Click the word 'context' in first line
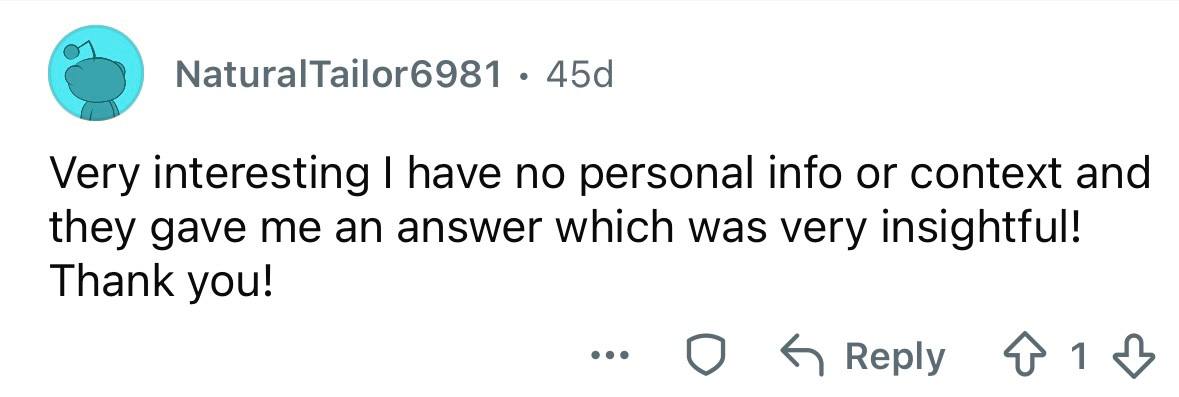 992,174
